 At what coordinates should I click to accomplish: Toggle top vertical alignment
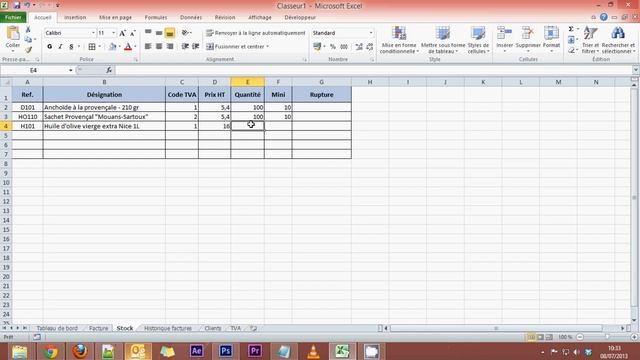tap(148, 33)
